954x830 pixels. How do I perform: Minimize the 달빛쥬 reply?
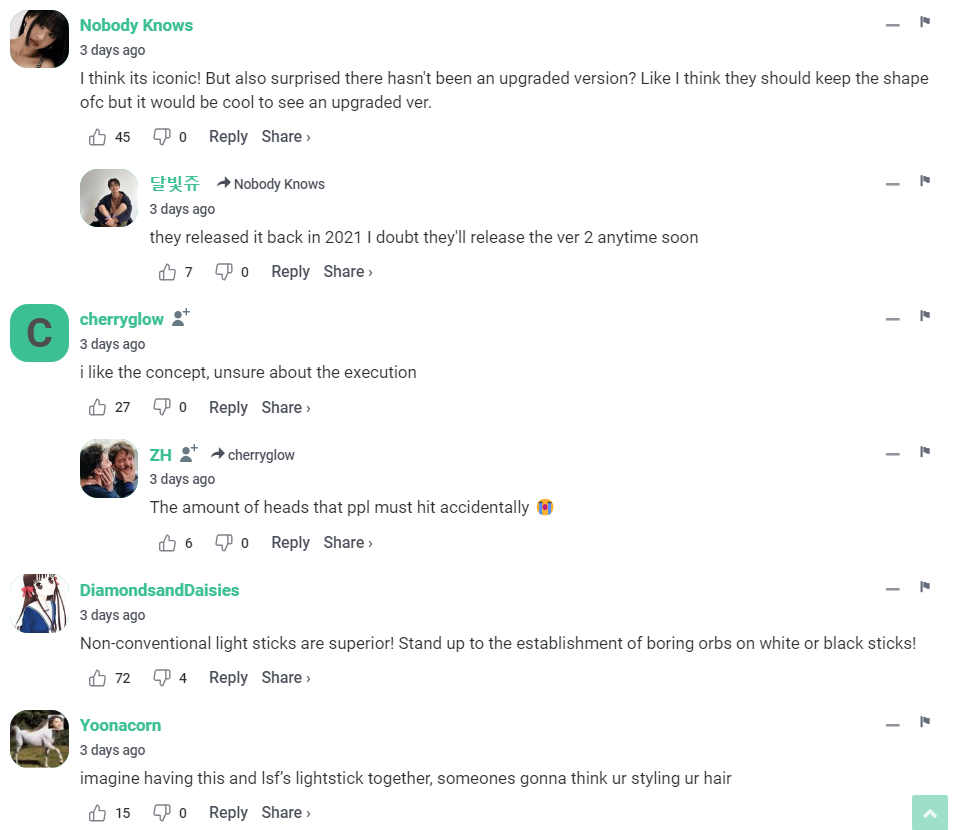coord(892,184)
